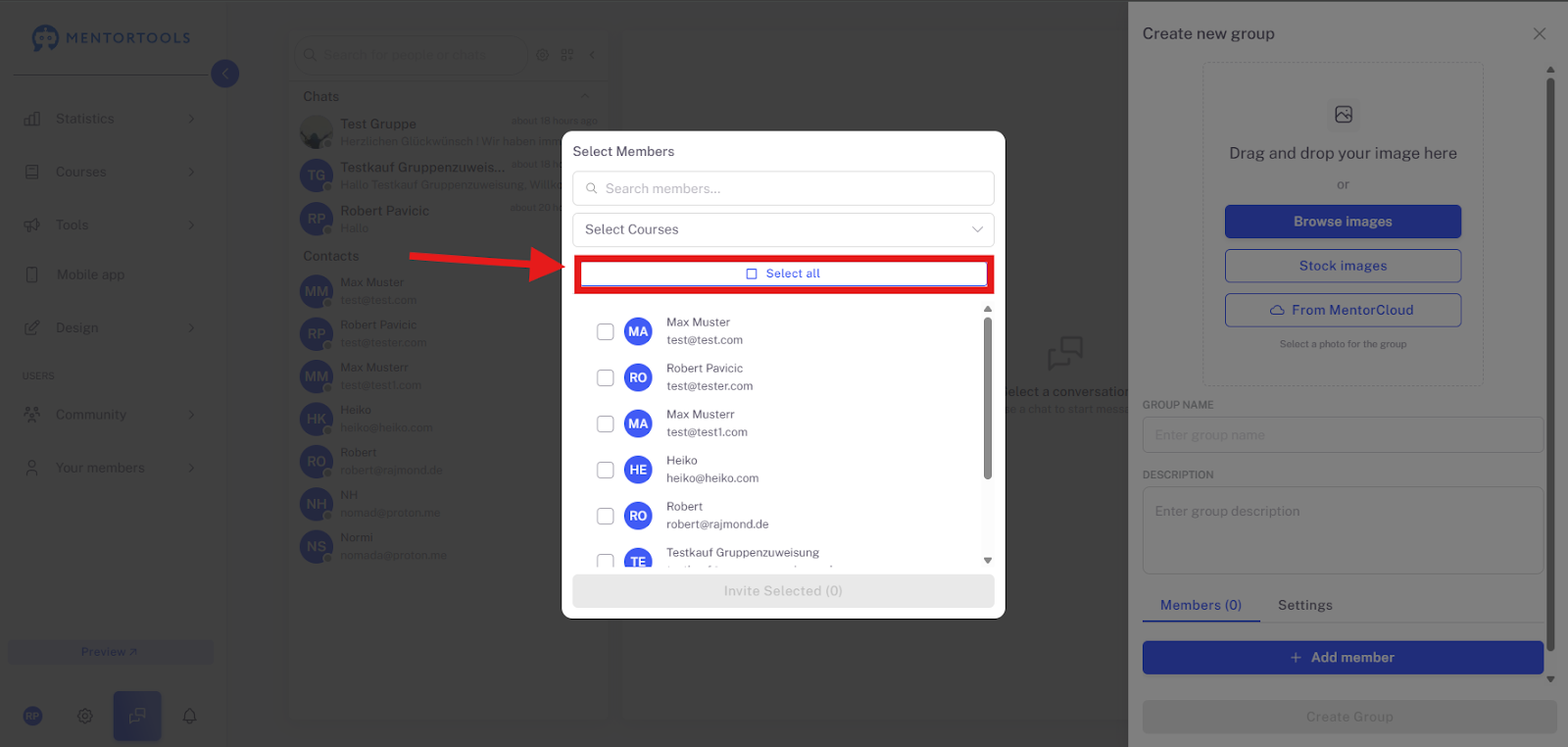Open the Mobile app menu item
The height and width of the screenshot is (747, 1568).
(x=110, y=274)
